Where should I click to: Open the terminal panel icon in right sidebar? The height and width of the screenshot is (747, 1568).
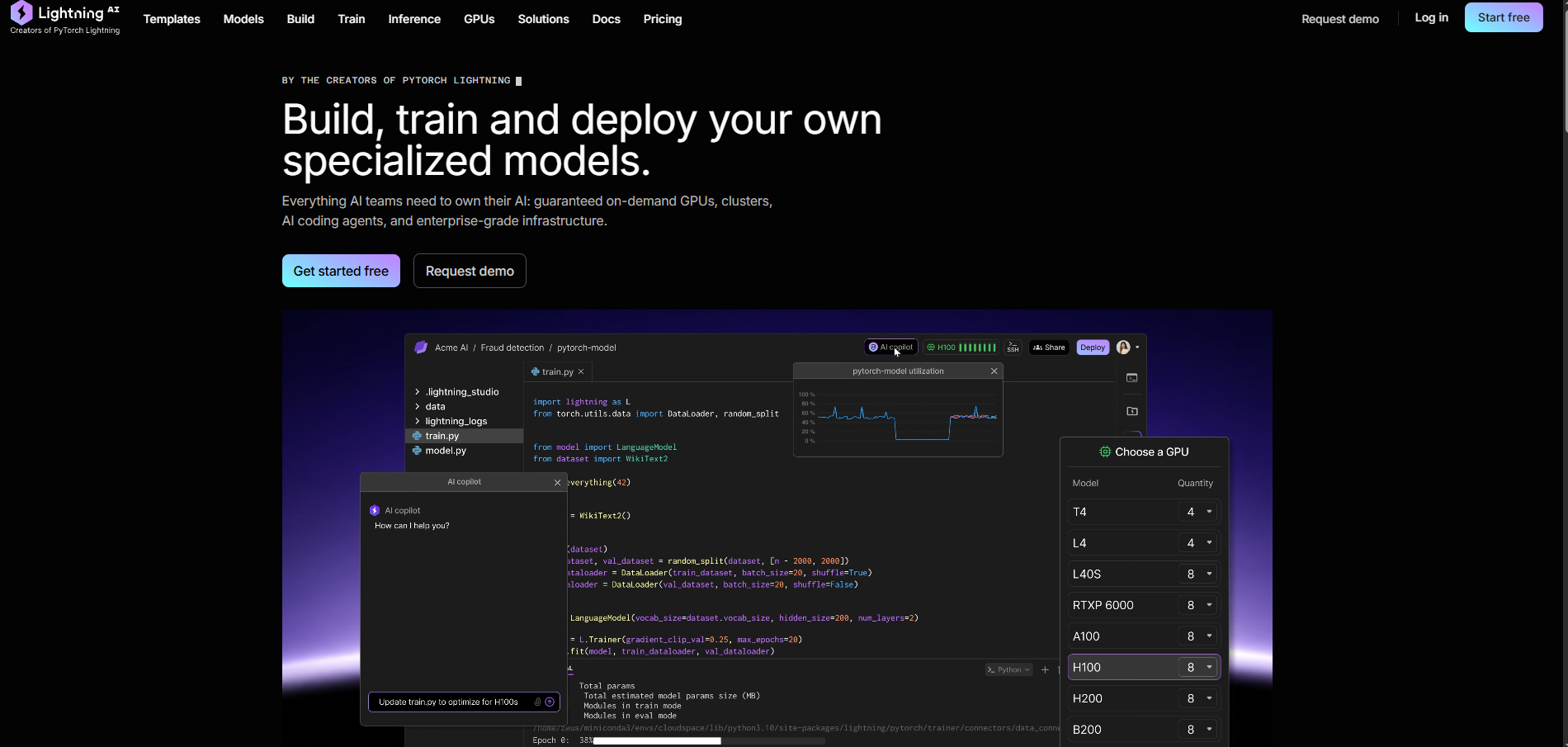point(1132,378)
